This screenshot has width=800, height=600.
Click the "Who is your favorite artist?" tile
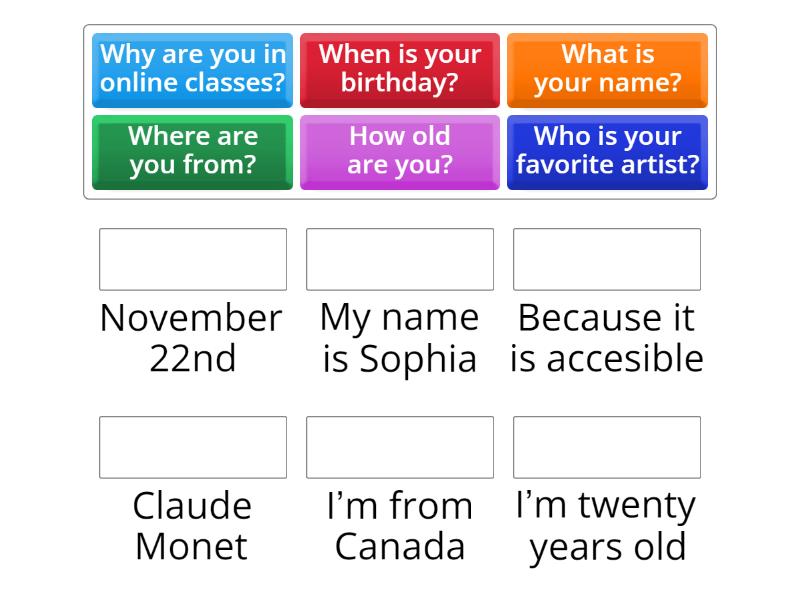click(x=607, y=151)
